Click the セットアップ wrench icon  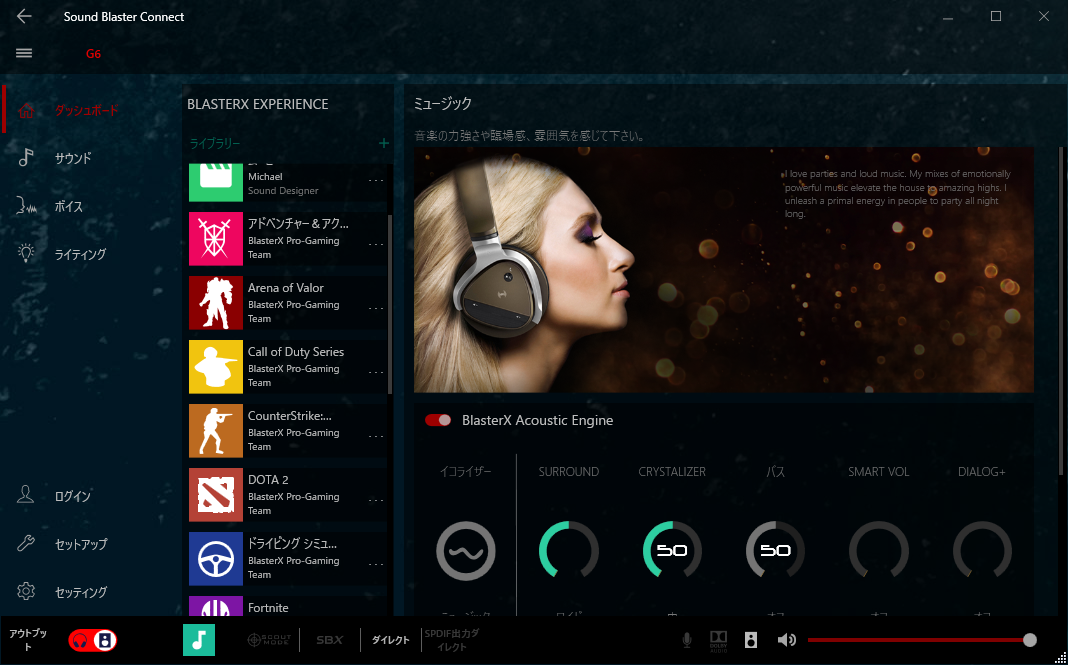(x=26, y=543)
